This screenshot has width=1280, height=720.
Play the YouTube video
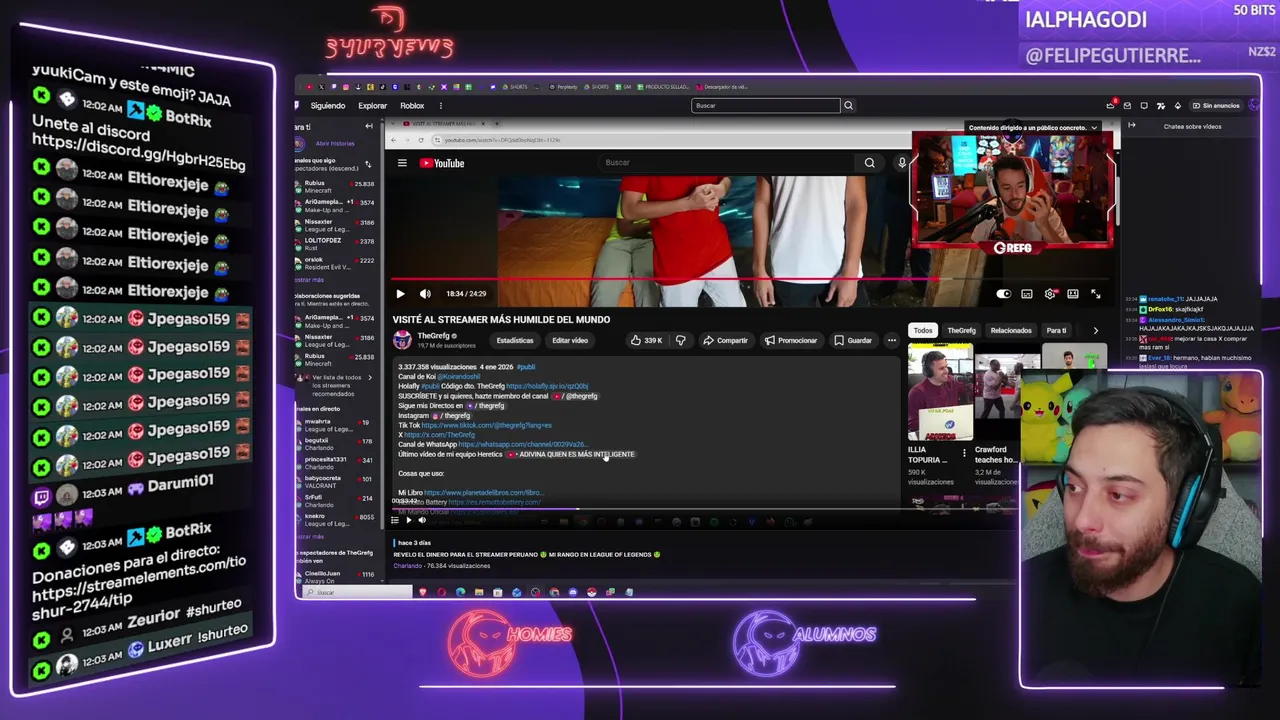tap(400, 294)
